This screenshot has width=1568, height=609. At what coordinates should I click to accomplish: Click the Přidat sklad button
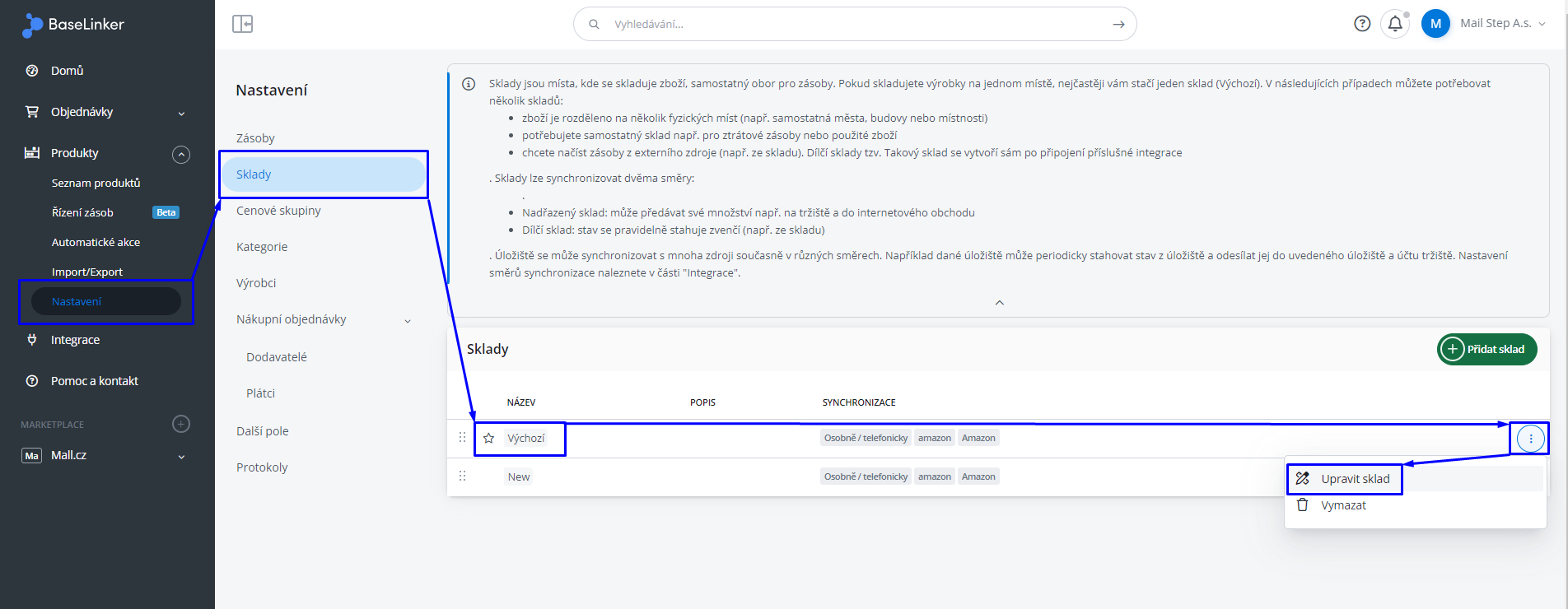(1486, 349)
